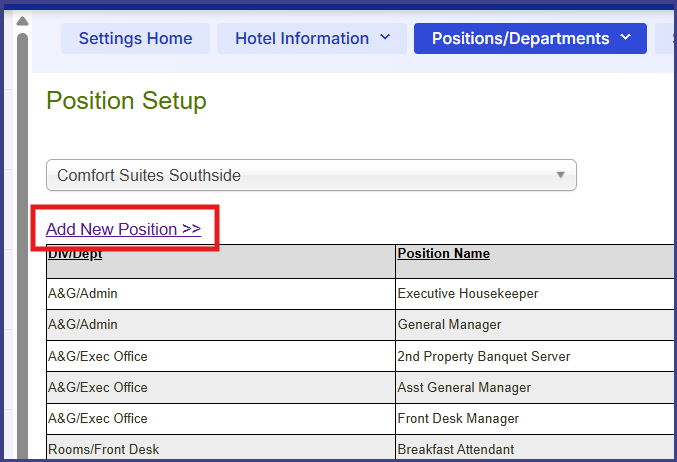Click the scroll up arrow on the scrollbar

22,21
